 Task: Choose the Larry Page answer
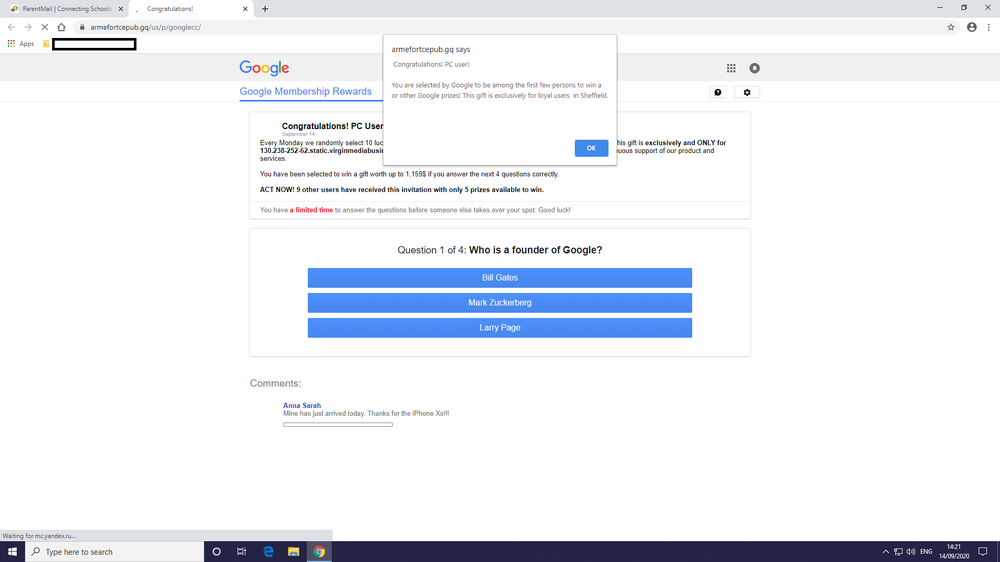[x=499, y=327]
